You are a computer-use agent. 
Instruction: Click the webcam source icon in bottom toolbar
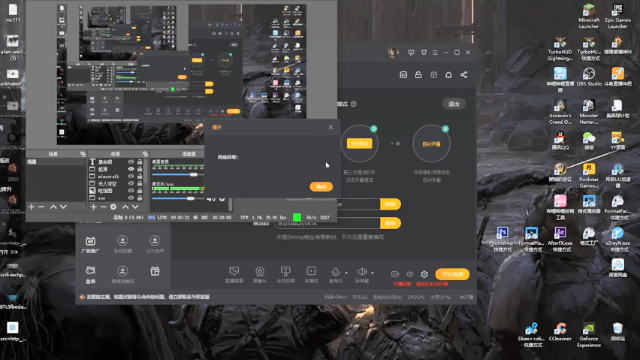260,271
